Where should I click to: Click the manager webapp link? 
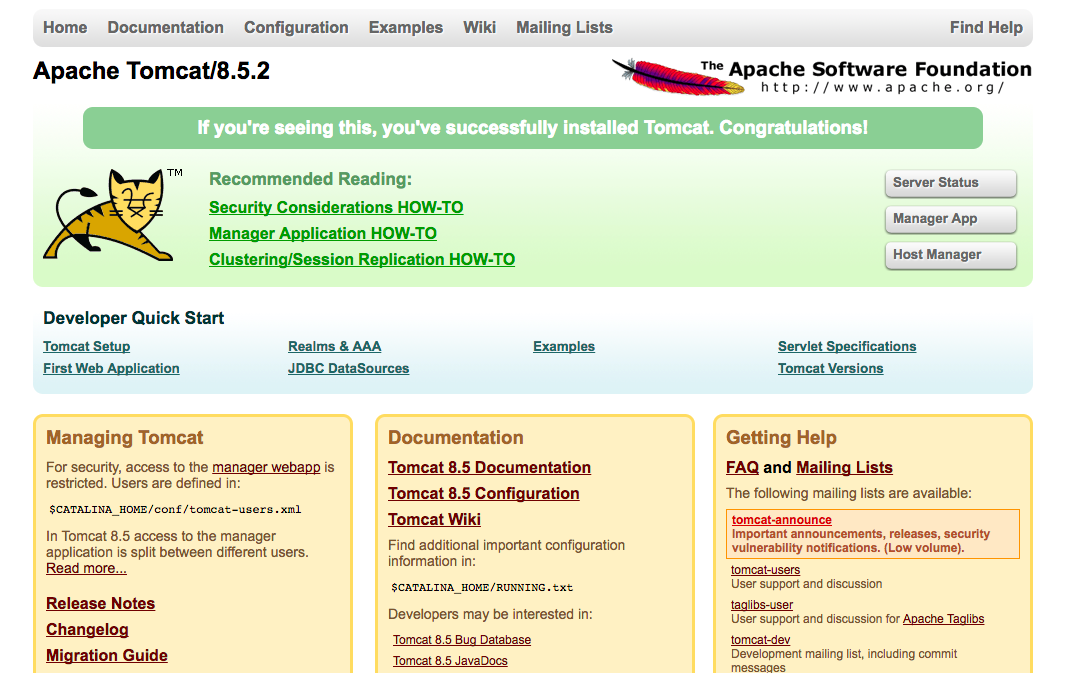click(266, 467)
